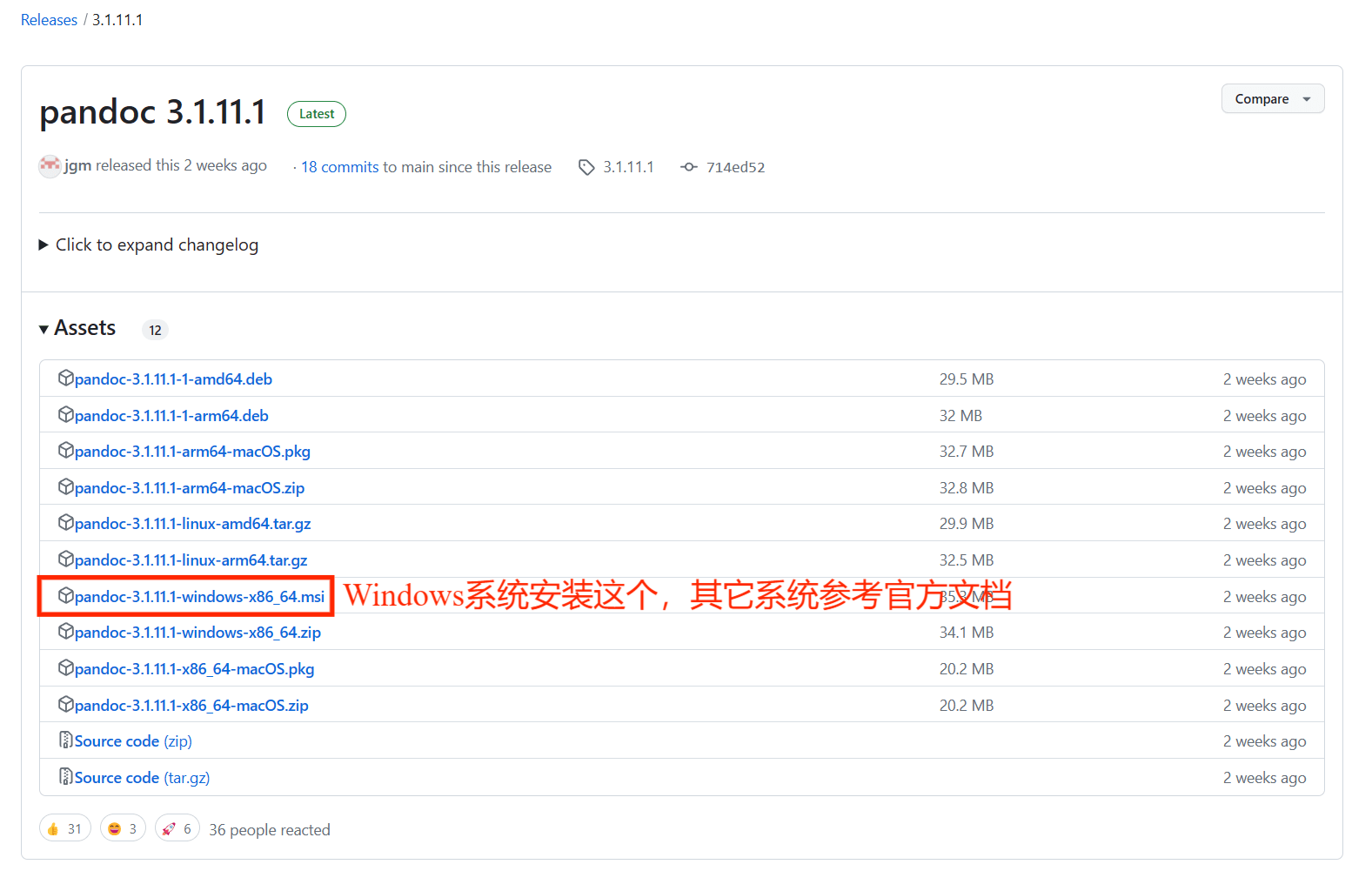Click the 32.7 MB size text
This screenshot has width=1372, height=891.
pyautogui.click(x=967, y=452)
